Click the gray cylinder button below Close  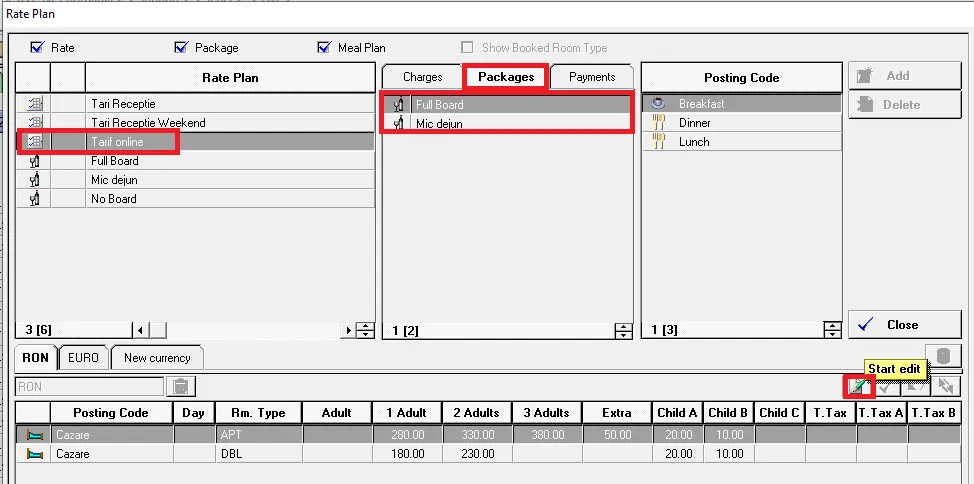click(944, 356)
